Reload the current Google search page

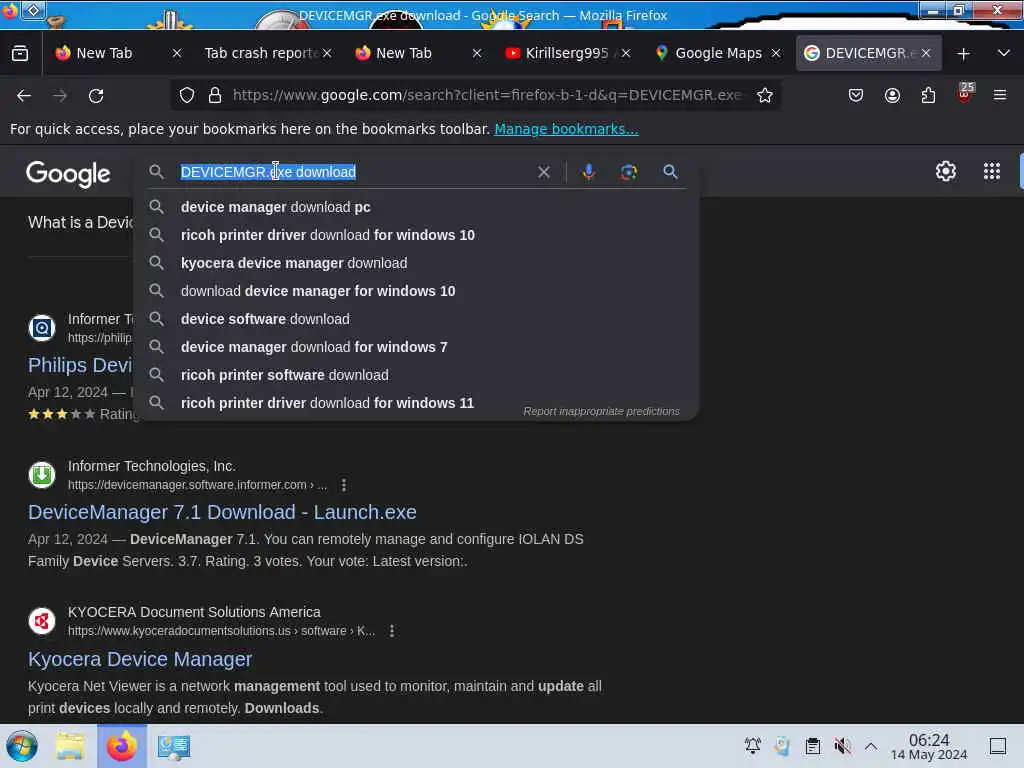(96, 96)
